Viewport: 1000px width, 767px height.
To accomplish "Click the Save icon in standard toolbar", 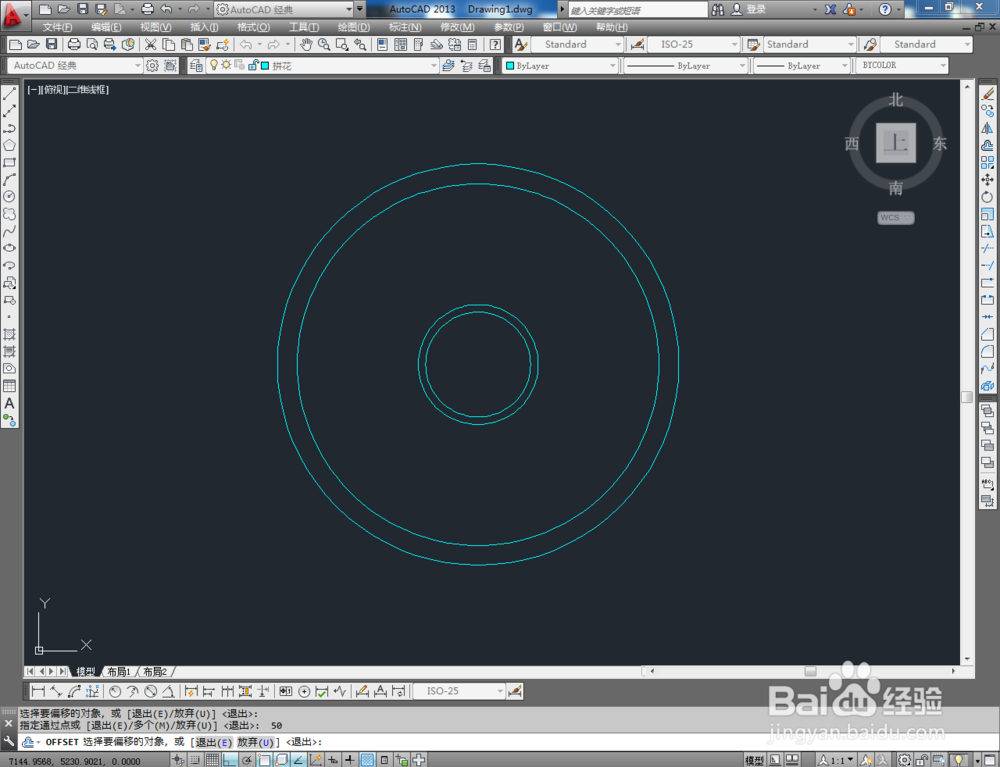I will (52, 44).
